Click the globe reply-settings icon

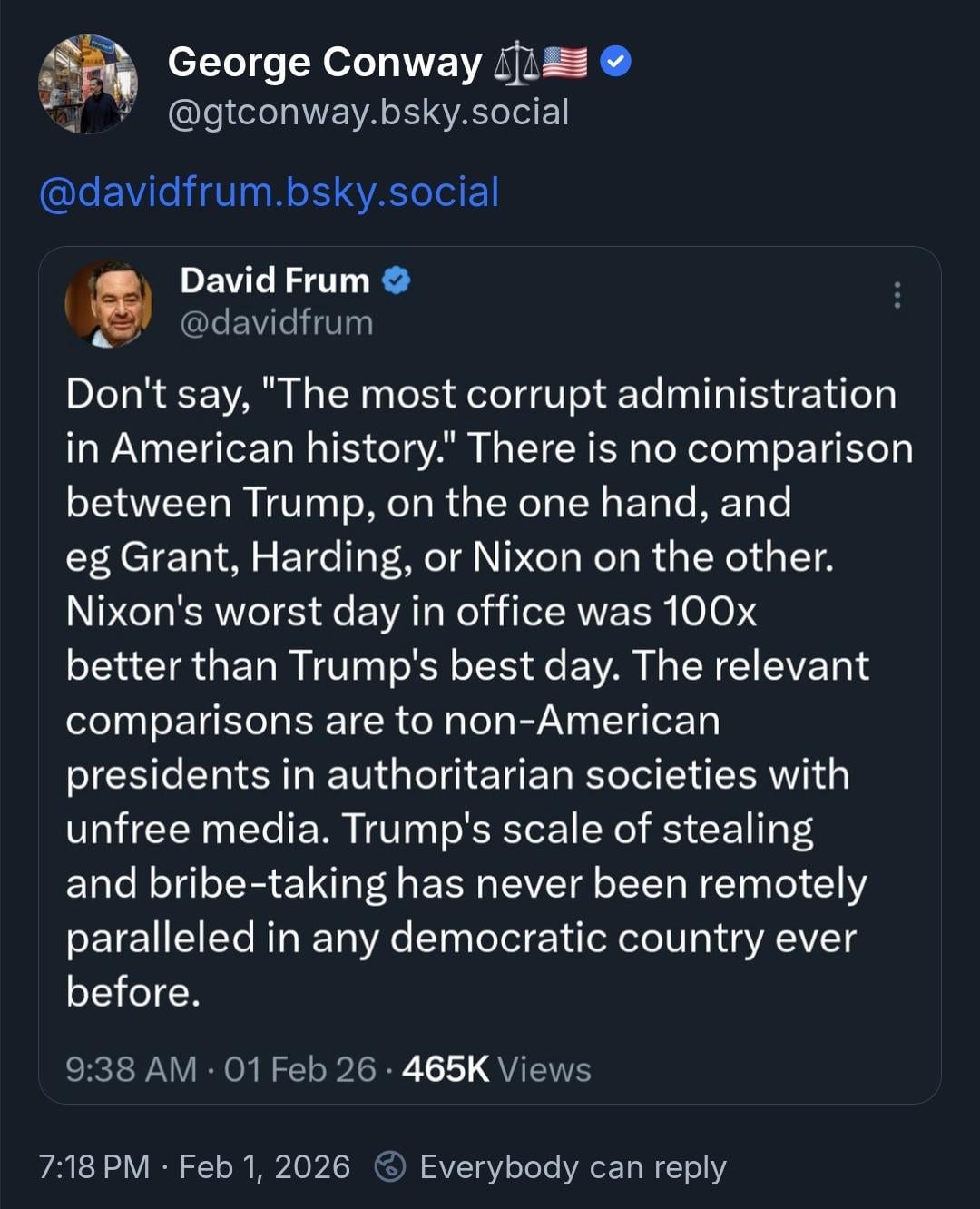coord(390,1166)
